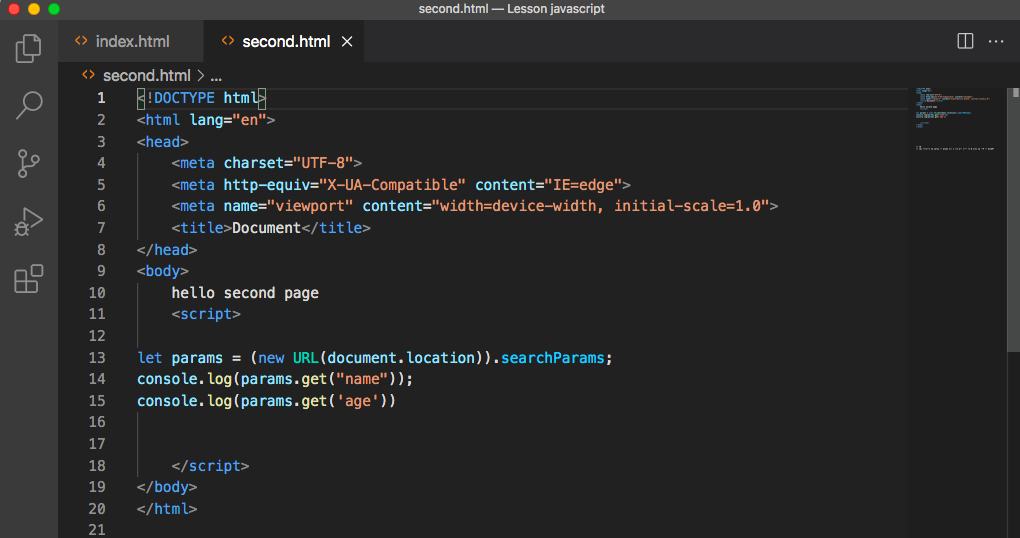Open the Explorer view in activity bar

pyautogui.click(x=29, y=48)
